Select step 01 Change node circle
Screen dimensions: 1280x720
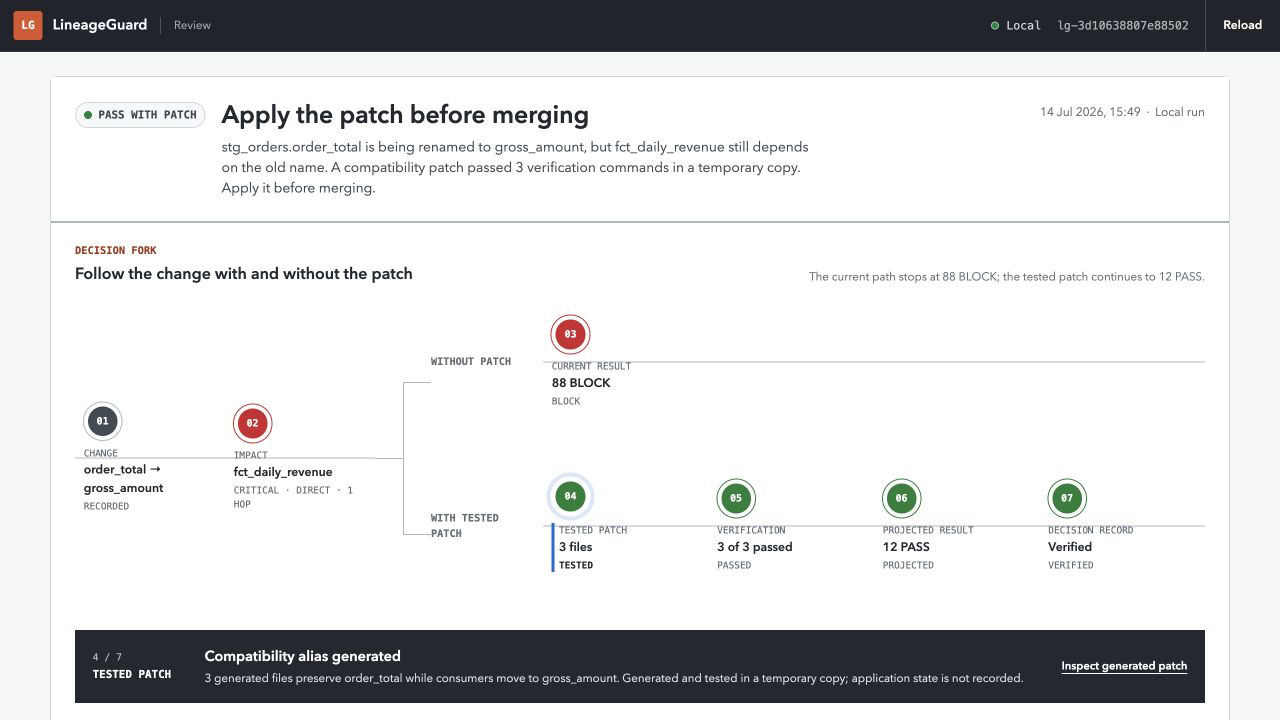pos(102,422)
